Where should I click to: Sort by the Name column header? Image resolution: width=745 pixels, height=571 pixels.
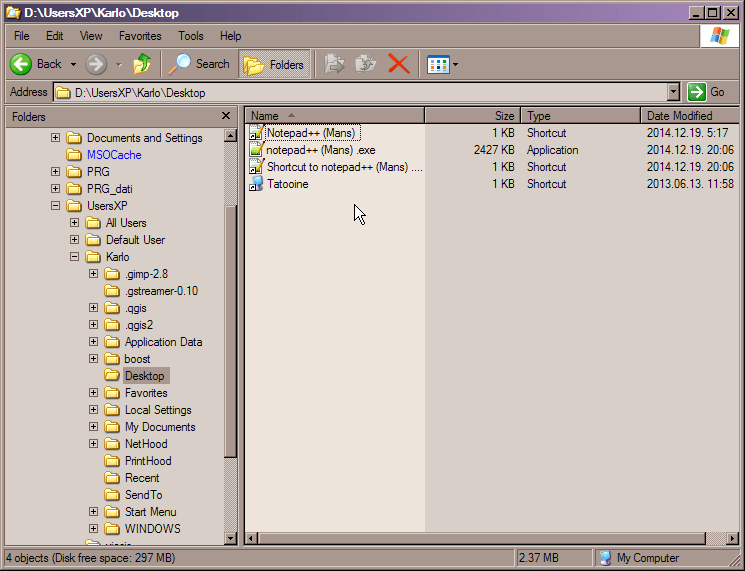click(x=334, y=116)
